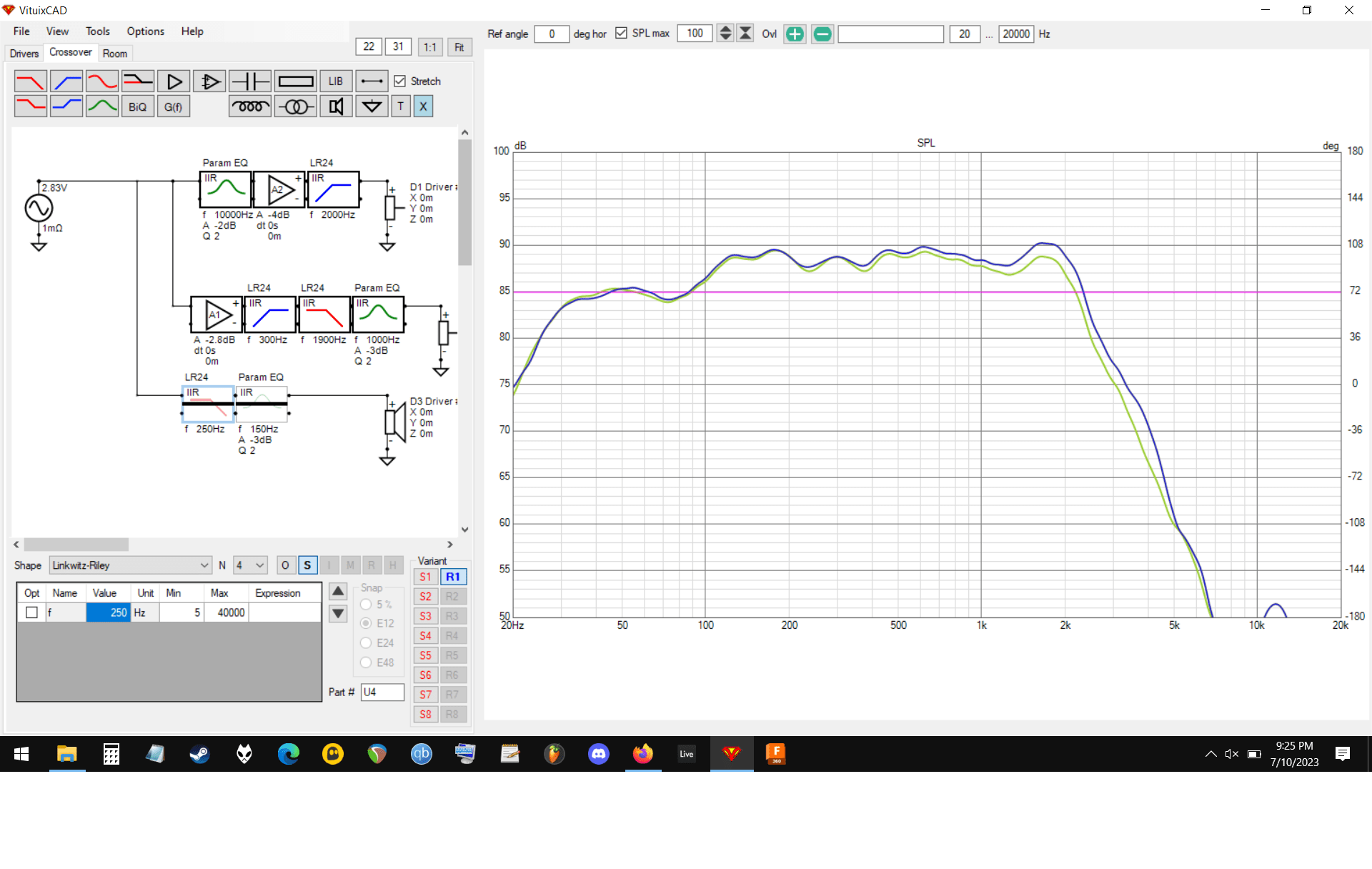Screen dimensions: 1372x869
Task: Move parameter down with down arrow
Action: pos(338,613)
